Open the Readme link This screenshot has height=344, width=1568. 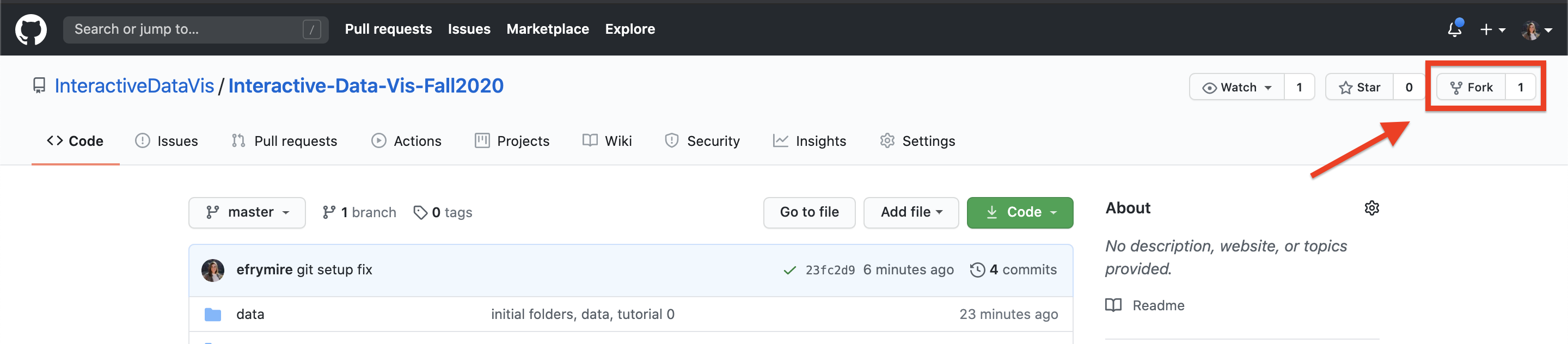coord(1157,305)
